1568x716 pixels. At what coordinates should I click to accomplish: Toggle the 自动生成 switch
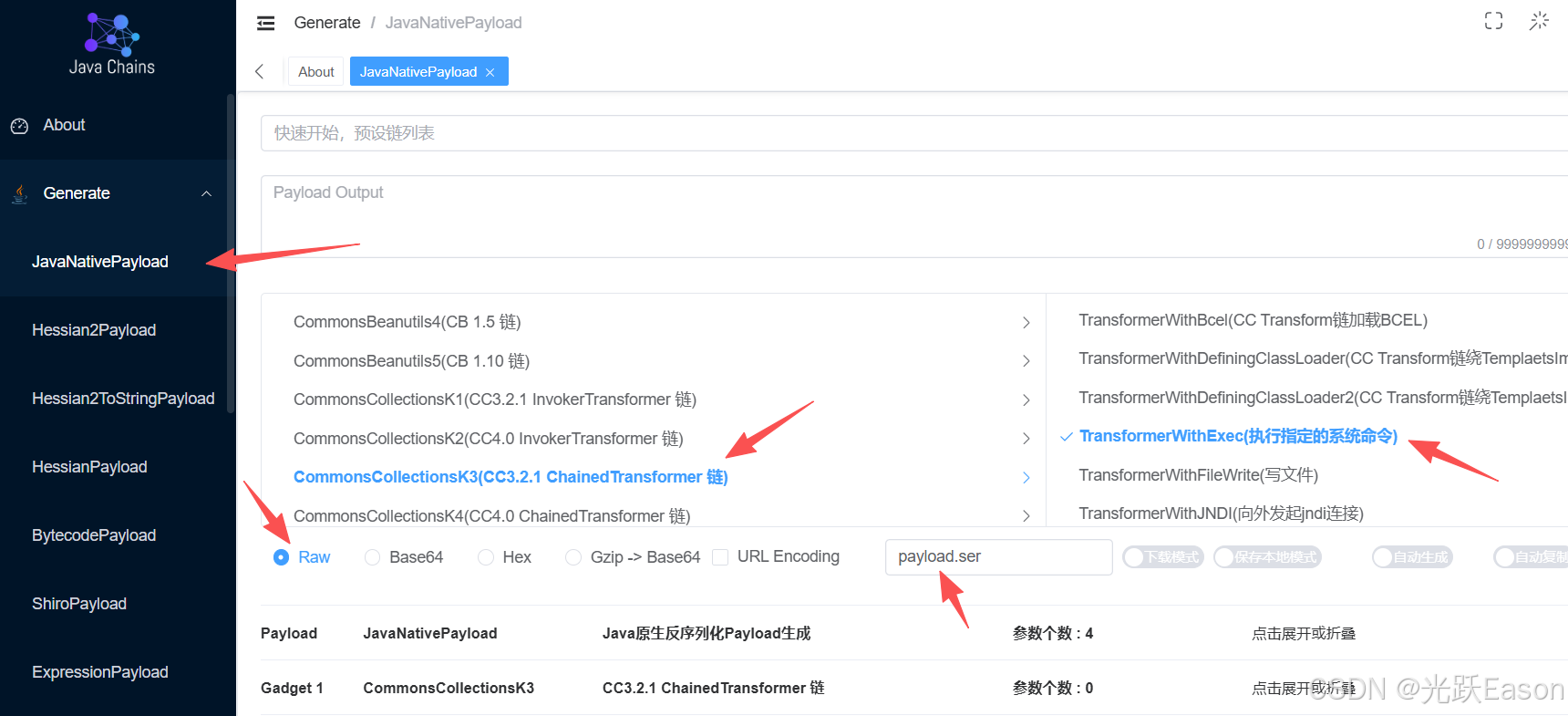(x=1412, y=557)
